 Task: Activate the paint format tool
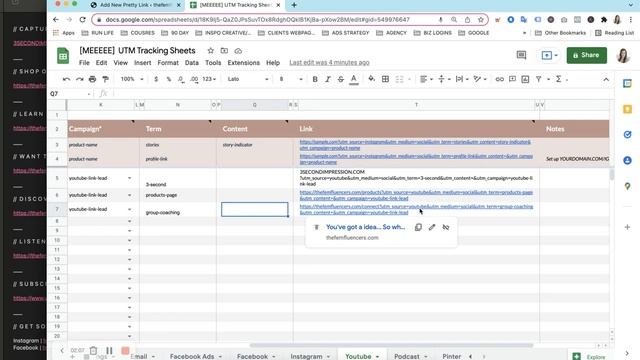tap(105, 79)
